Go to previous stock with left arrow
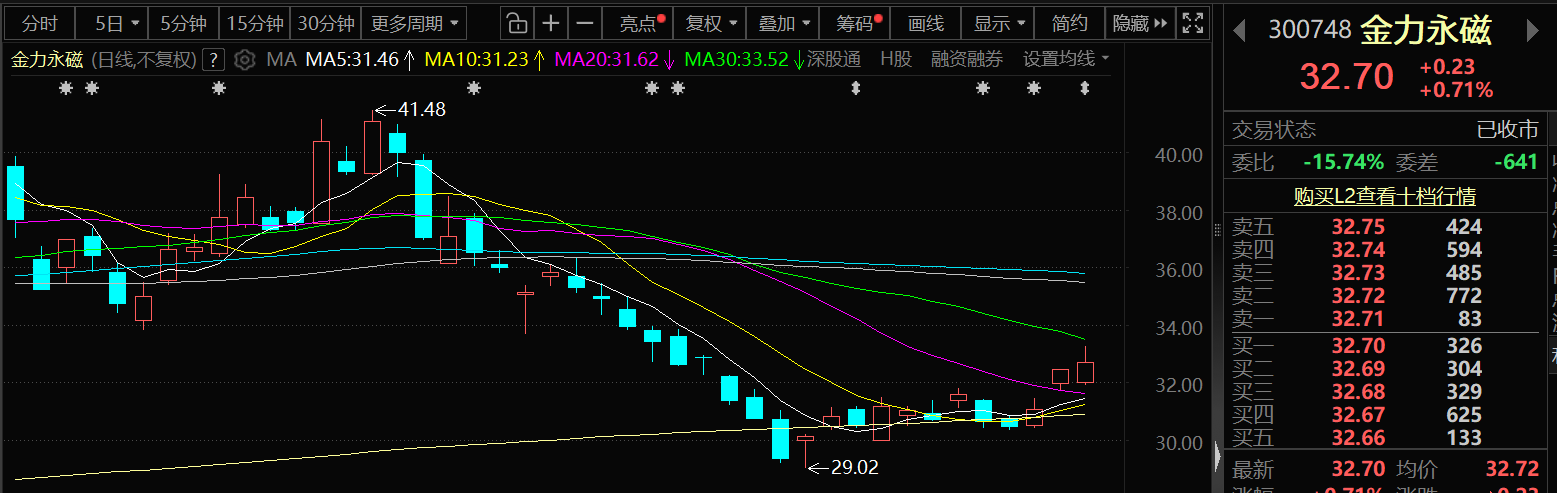The height and width of the screenshot is (493, 1557). (1239, 31)
